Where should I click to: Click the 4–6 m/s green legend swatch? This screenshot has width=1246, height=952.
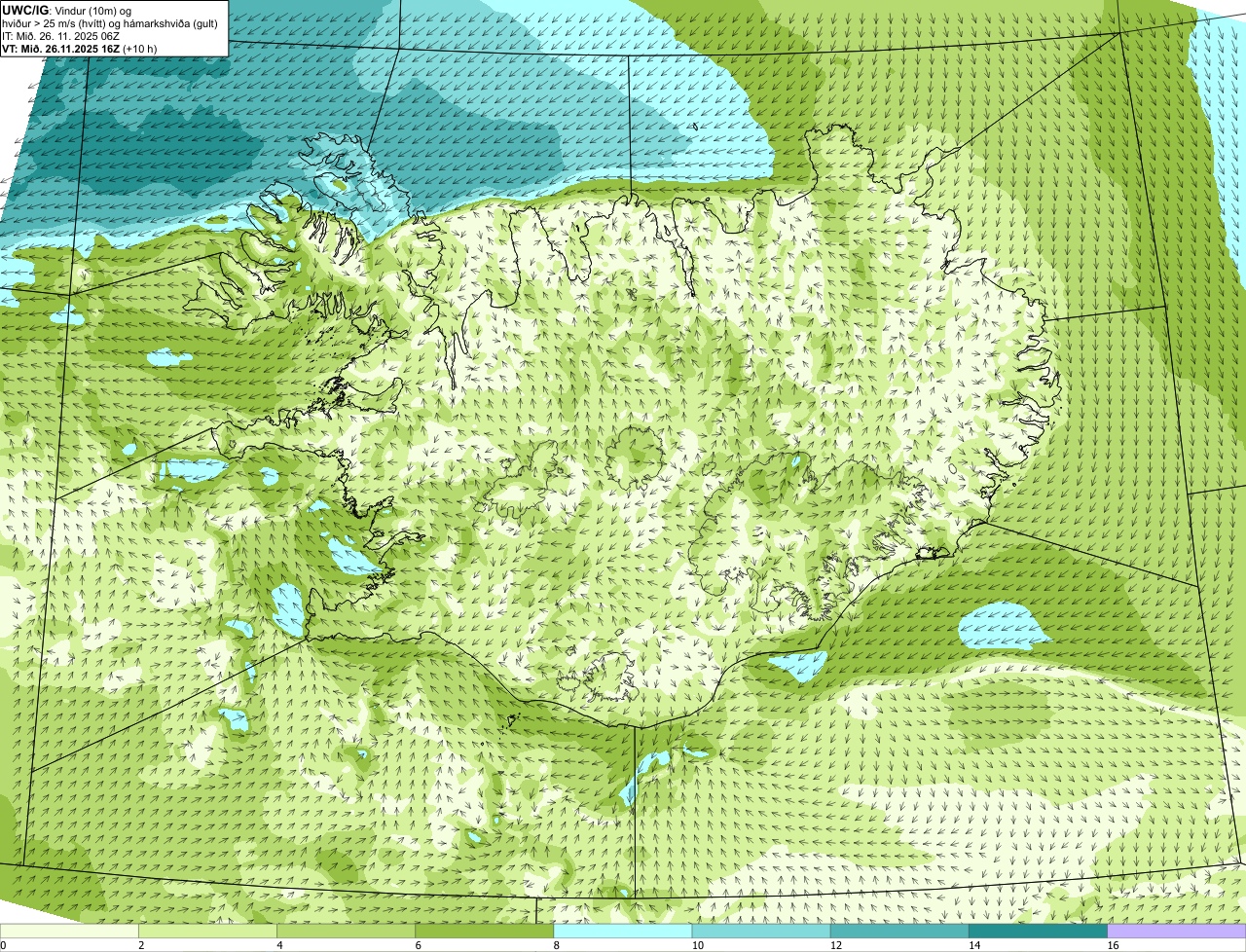point(346,932)
